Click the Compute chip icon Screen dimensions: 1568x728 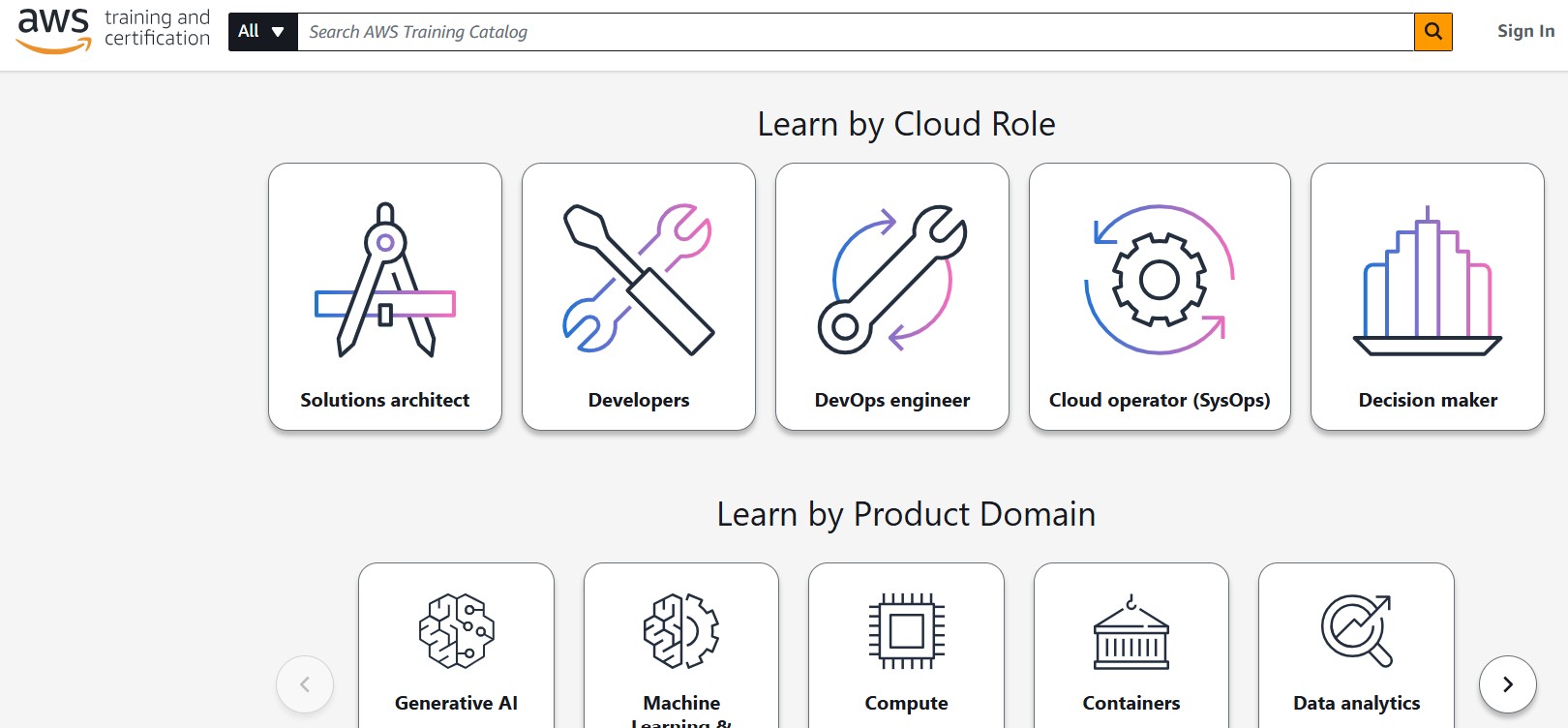[907, 631]
